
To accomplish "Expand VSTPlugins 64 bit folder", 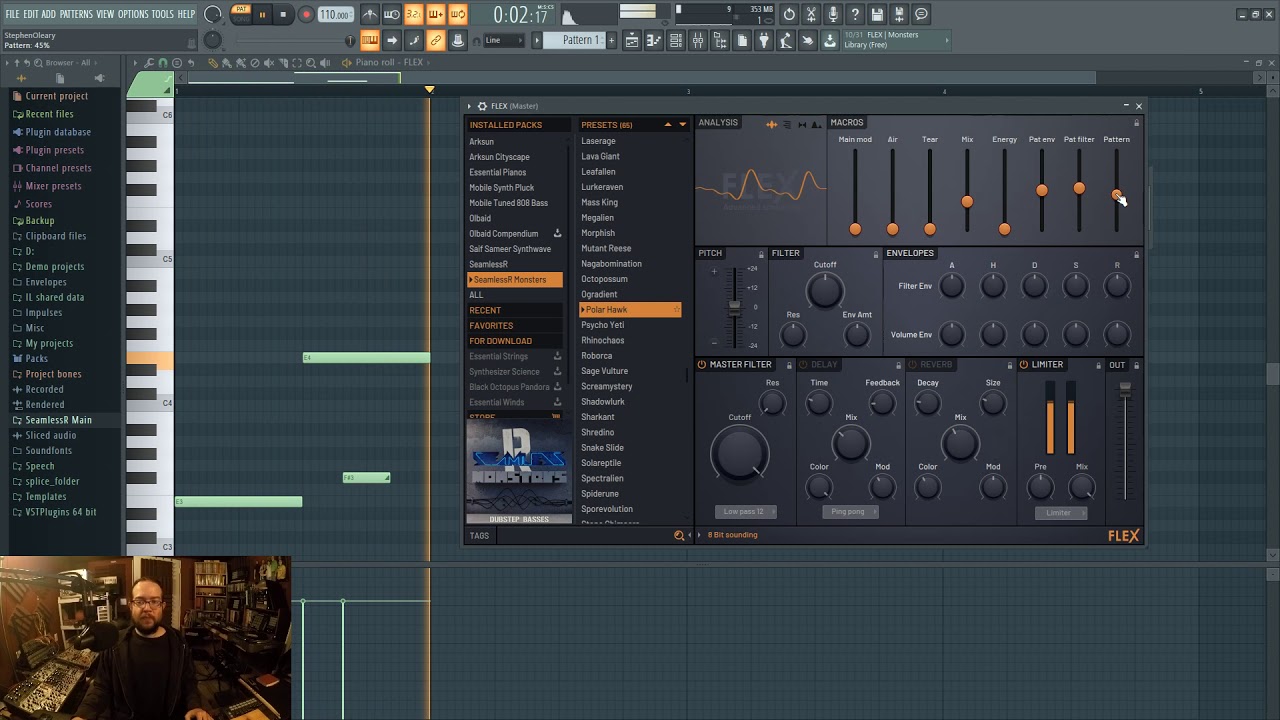I will tap(60, 512).
